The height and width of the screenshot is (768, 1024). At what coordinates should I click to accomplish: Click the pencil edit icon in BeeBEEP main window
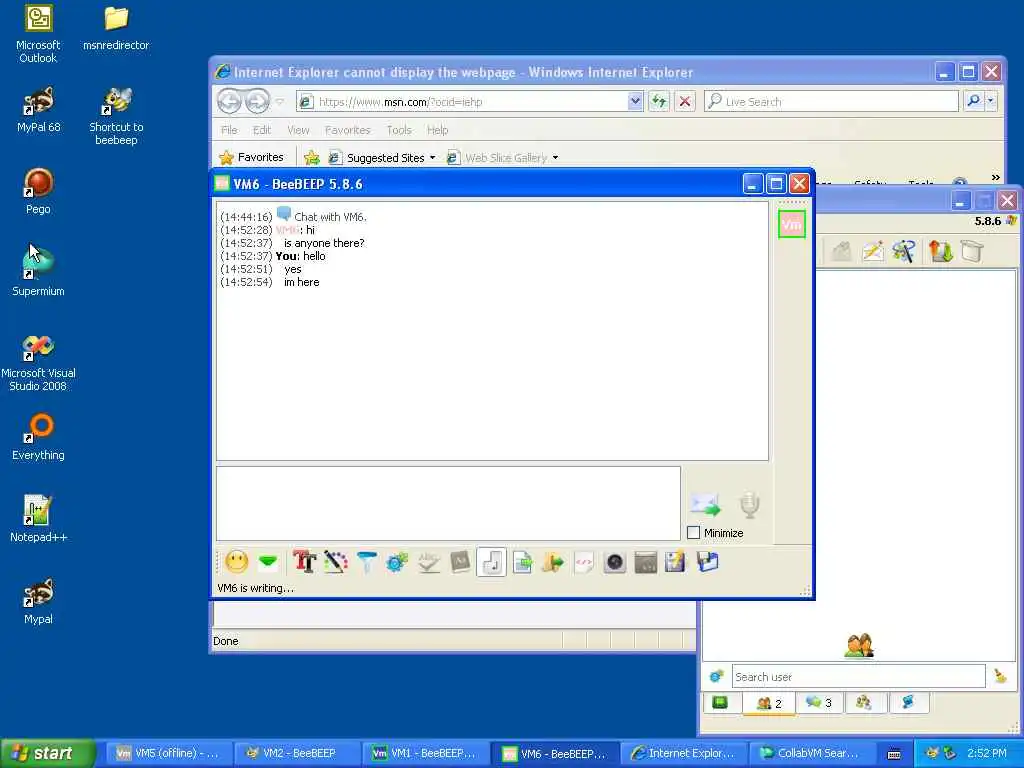[872, 251]
